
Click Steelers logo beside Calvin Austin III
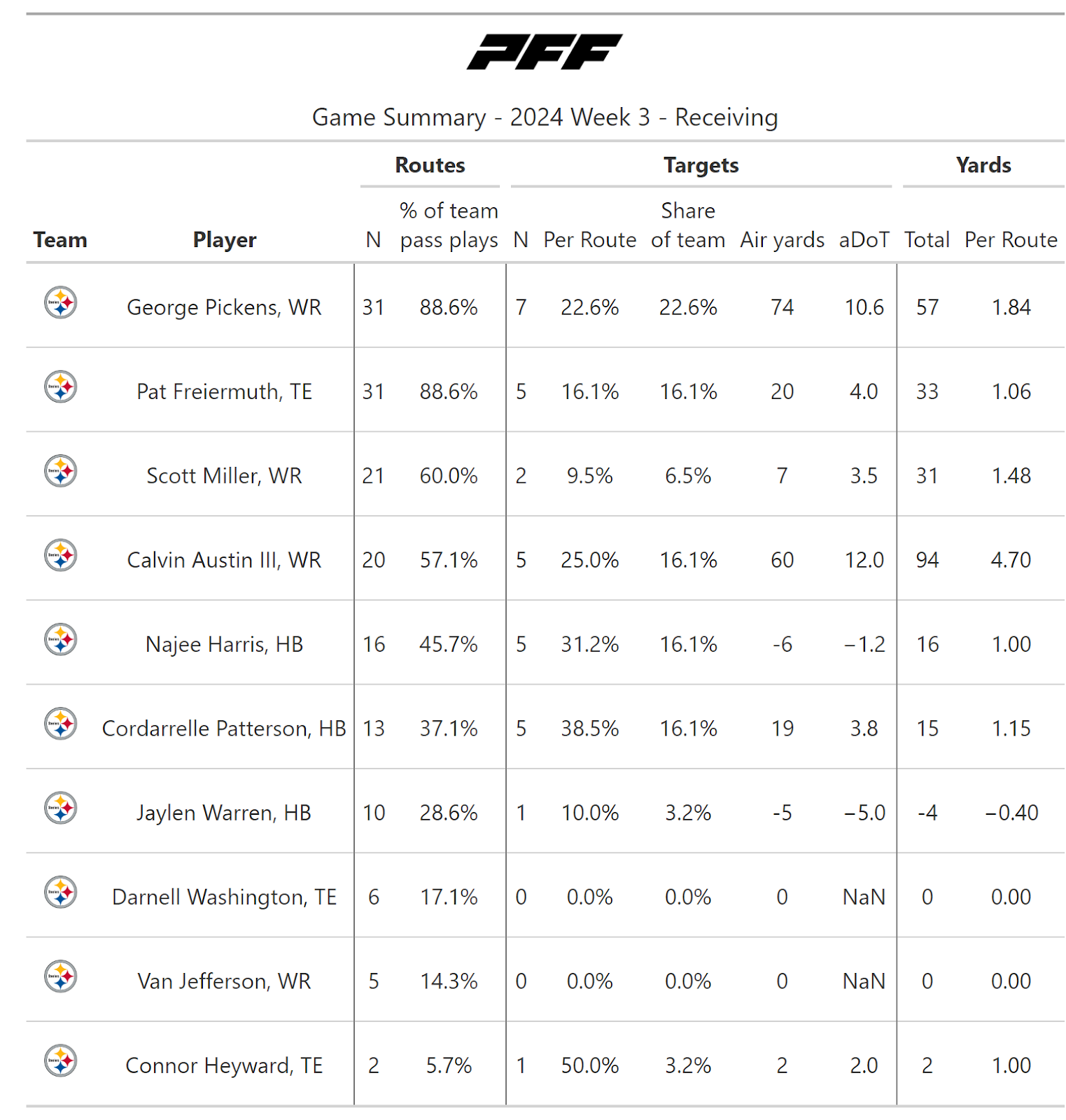[x=61, y=556]
